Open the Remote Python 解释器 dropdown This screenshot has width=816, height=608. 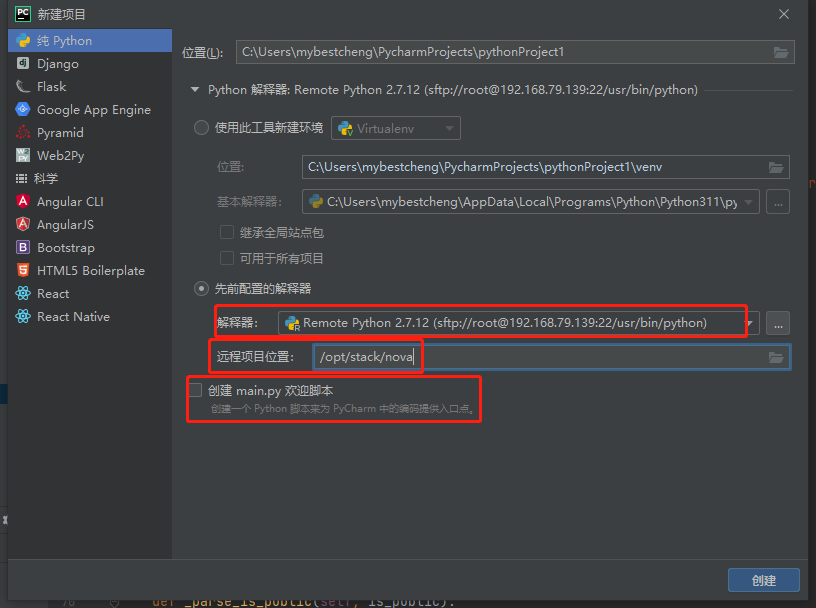coord(518,323)
